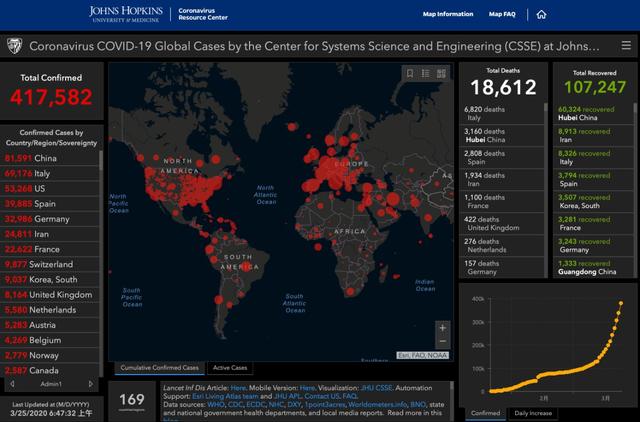Click 422 deaths United Kingdom entry

pos(502,224)
